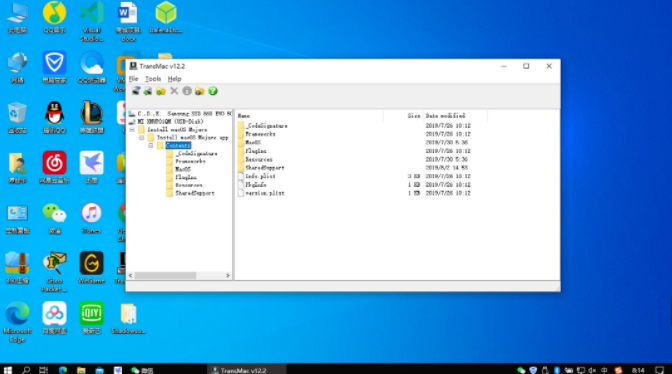The image size is (672, 374).
Task: Select the Cisco Packet Tracer desktop icon
Action: point(54,272)
